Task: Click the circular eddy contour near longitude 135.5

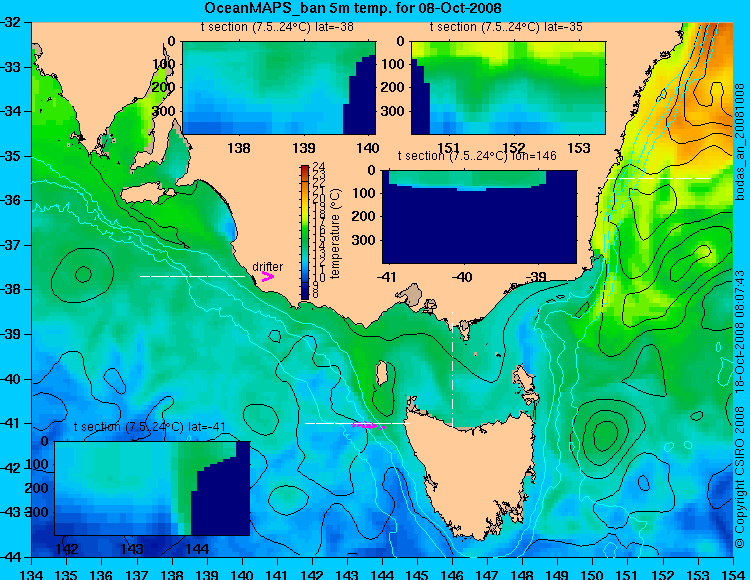Action: pos(82,275)
